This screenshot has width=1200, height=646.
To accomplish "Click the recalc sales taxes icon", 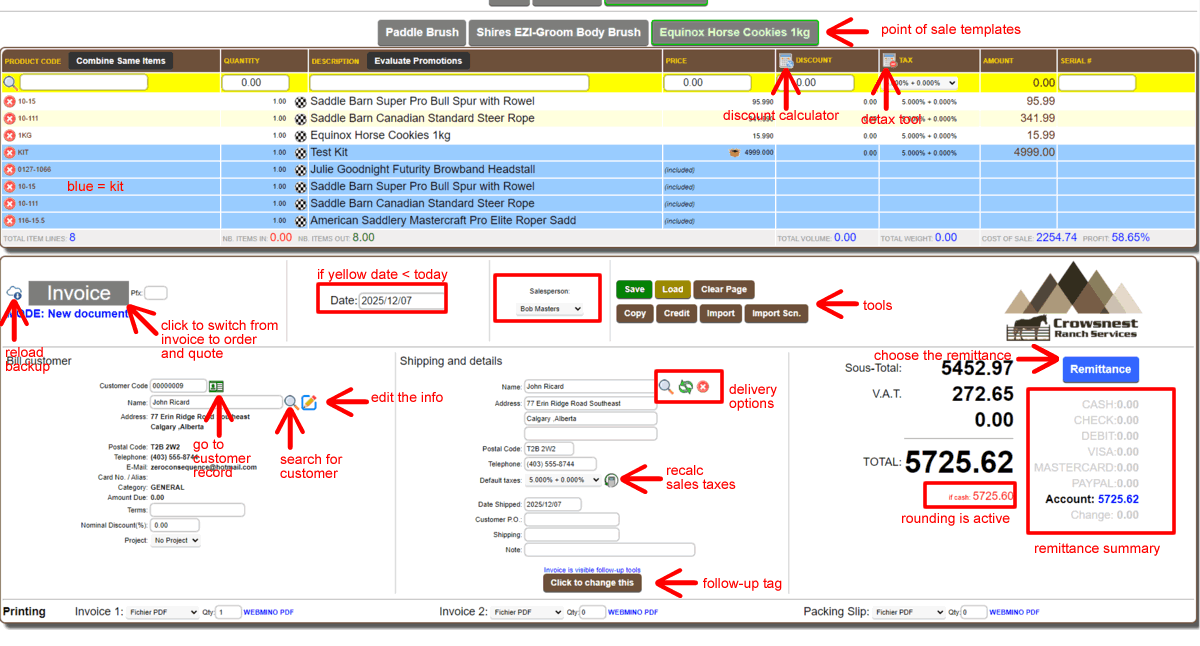I will (x=612, y=480).
